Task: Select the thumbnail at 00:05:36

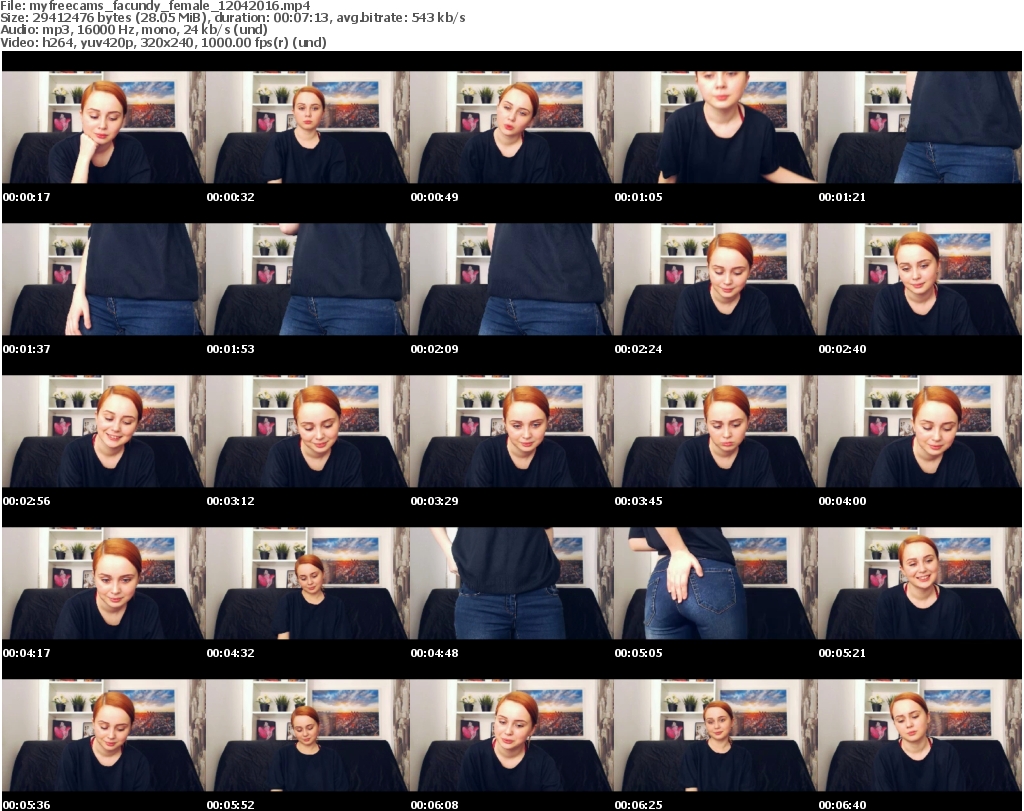Action: pos(104,736)
